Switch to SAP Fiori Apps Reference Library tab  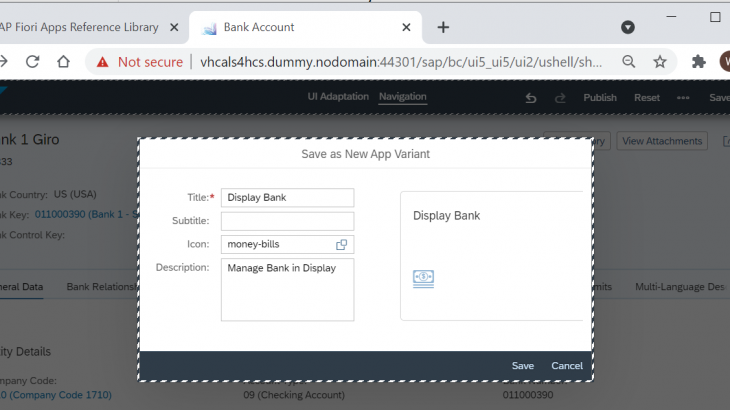(79, 27)
